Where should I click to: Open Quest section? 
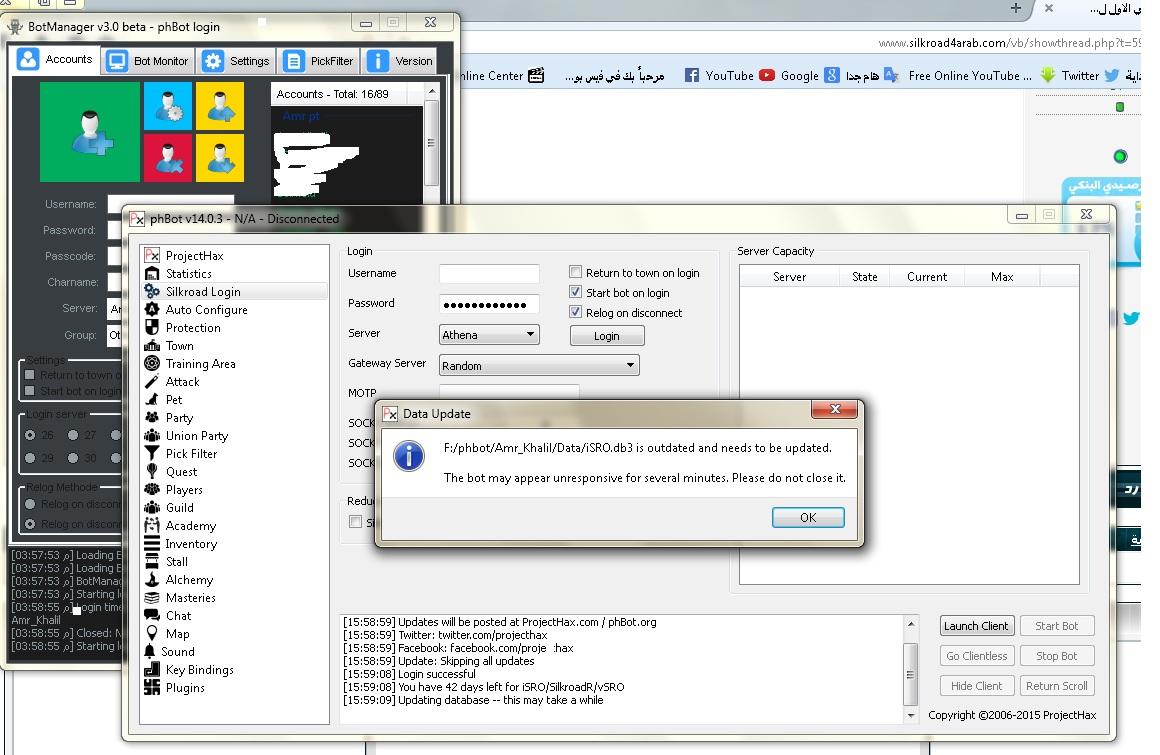(181, 472)
